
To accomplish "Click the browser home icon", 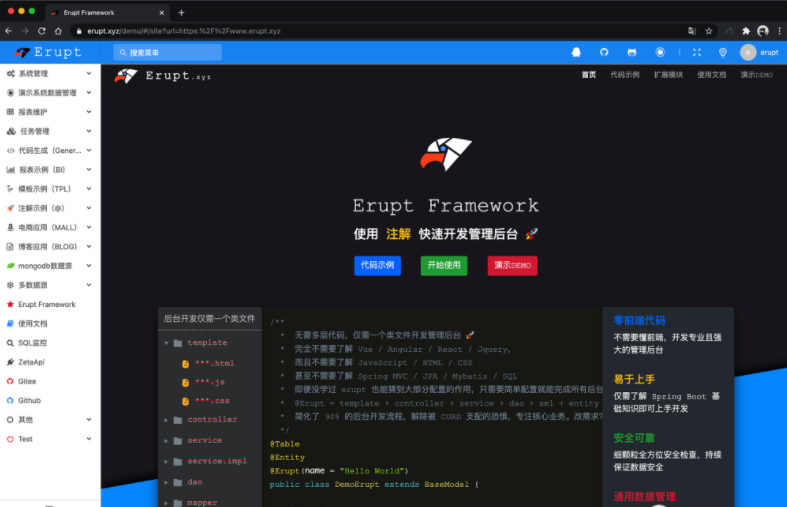I will pyautogui.click(x=58, y=31).
